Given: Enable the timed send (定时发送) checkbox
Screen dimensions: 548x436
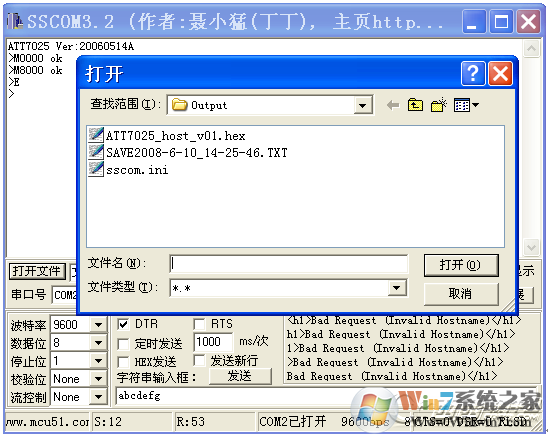Looking at the screenshot, I should 123,344.
